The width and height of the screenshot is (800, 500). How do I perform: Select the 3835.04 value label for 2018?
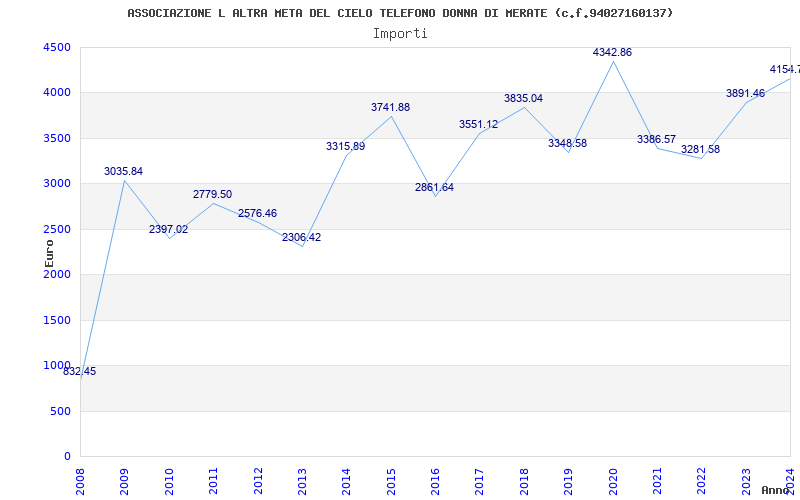(523, 98)
